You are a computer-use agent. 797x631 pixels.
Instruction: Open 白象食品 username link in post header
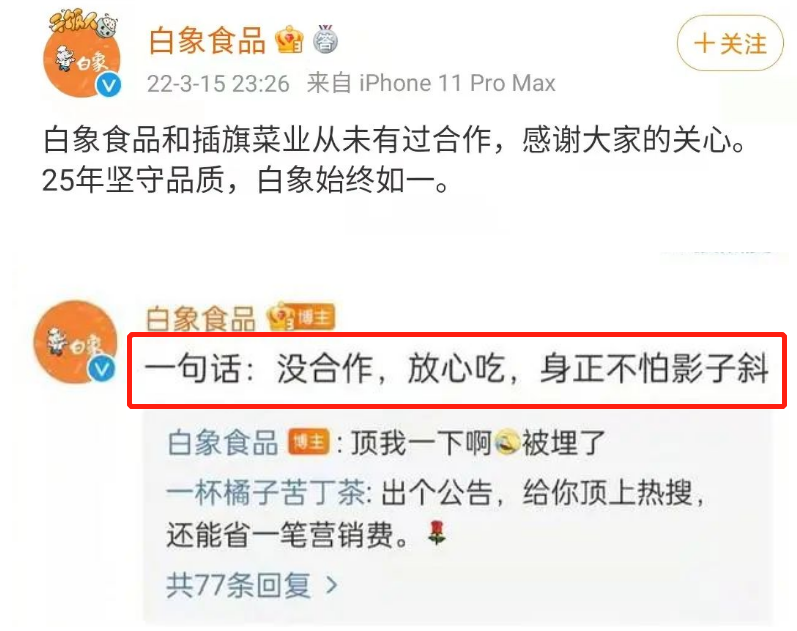coord(207,41)
